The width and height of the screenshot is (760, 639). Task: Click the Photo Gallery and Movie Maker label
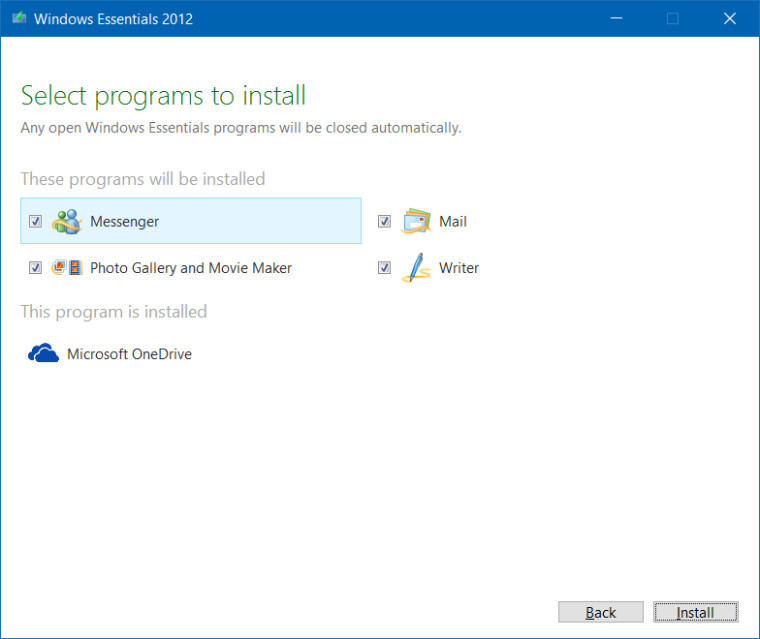pyautogui.click(x=191, y=268)
